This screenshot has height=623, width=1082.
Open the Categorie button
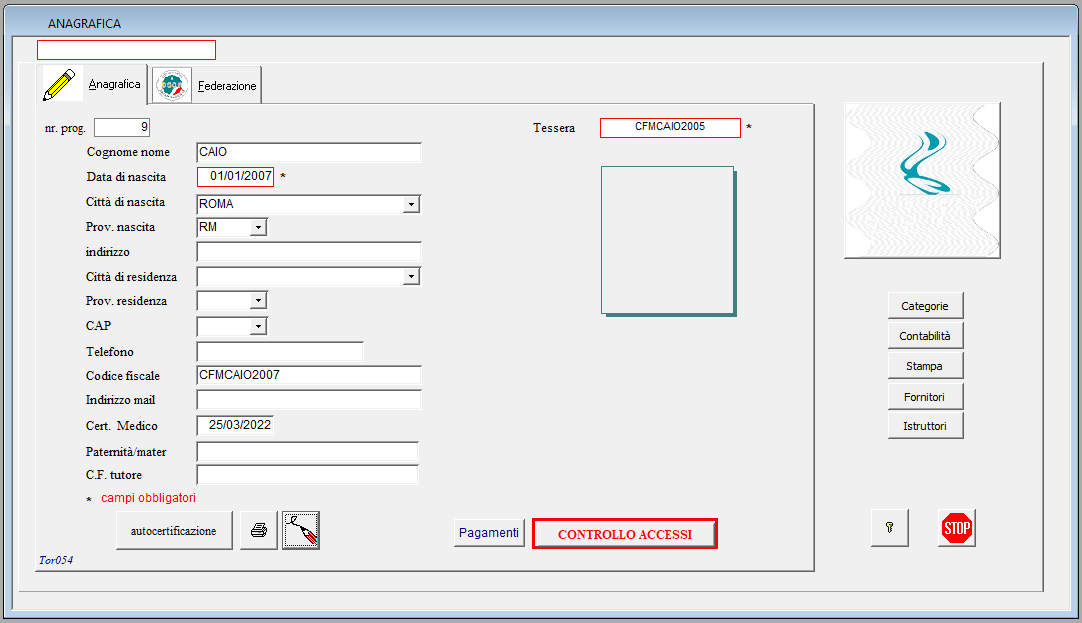(925, 306)
